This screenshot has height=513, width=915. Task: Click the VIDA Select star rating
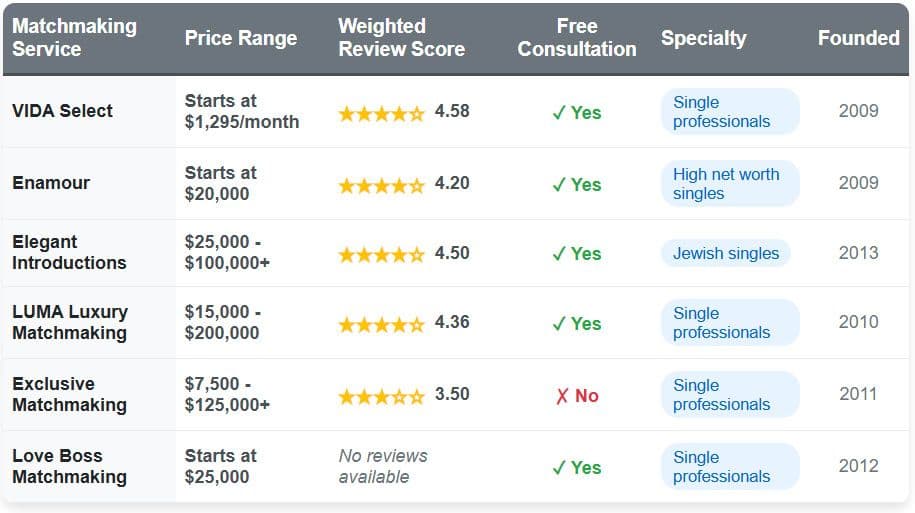(x=382, y=113)
